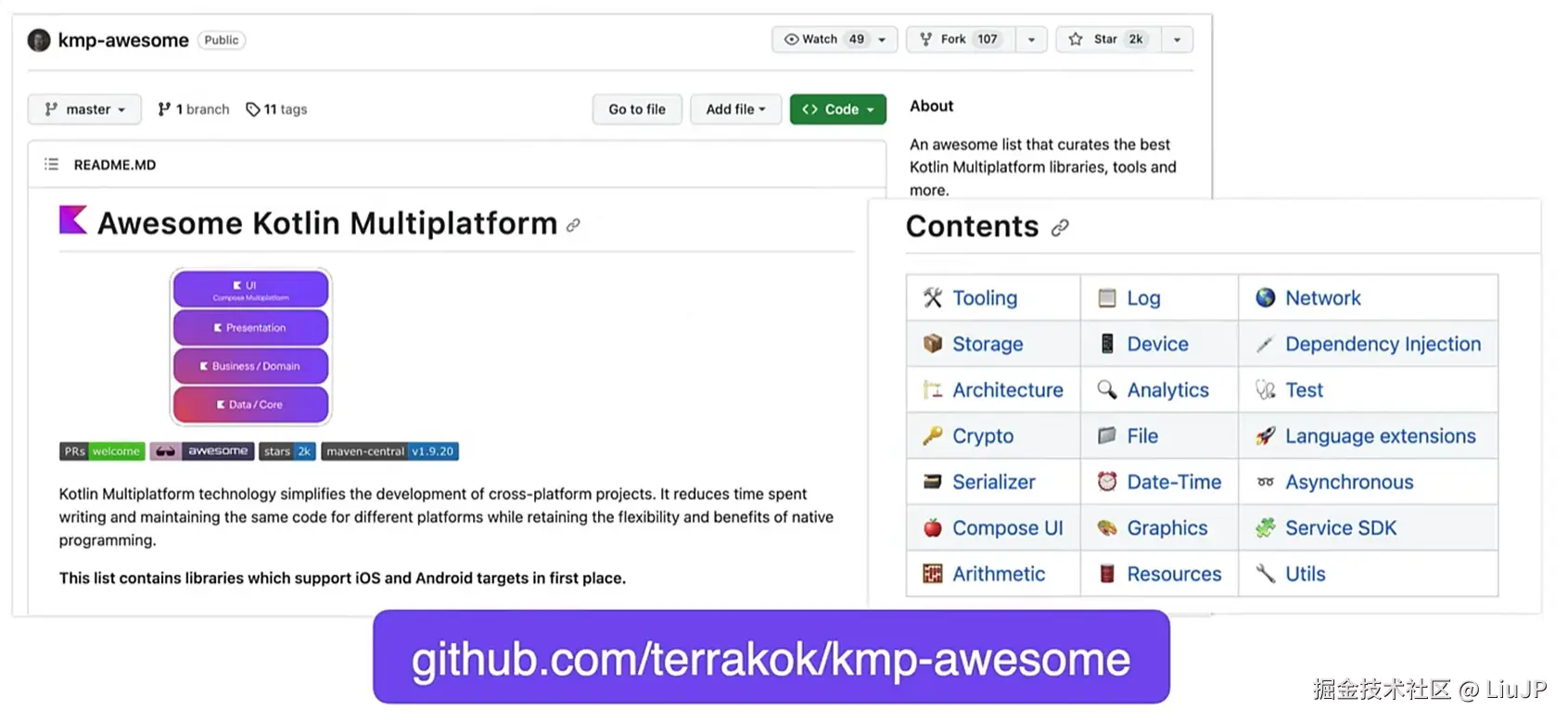Open the Compose UI section link
This screenshot has height=723, width=1568.
tap(1008, 528)
